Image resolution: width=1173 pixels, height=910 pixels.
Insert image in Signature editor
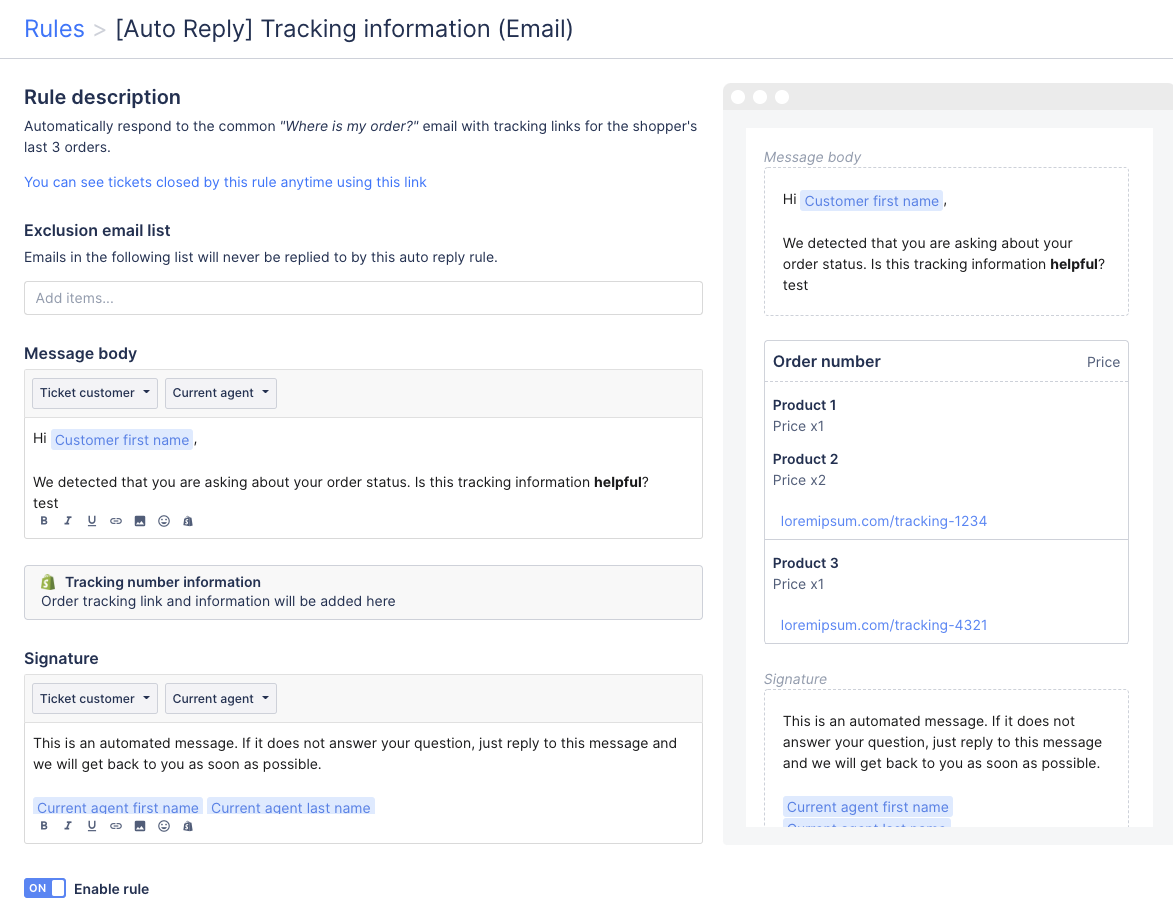click(140, 826)
